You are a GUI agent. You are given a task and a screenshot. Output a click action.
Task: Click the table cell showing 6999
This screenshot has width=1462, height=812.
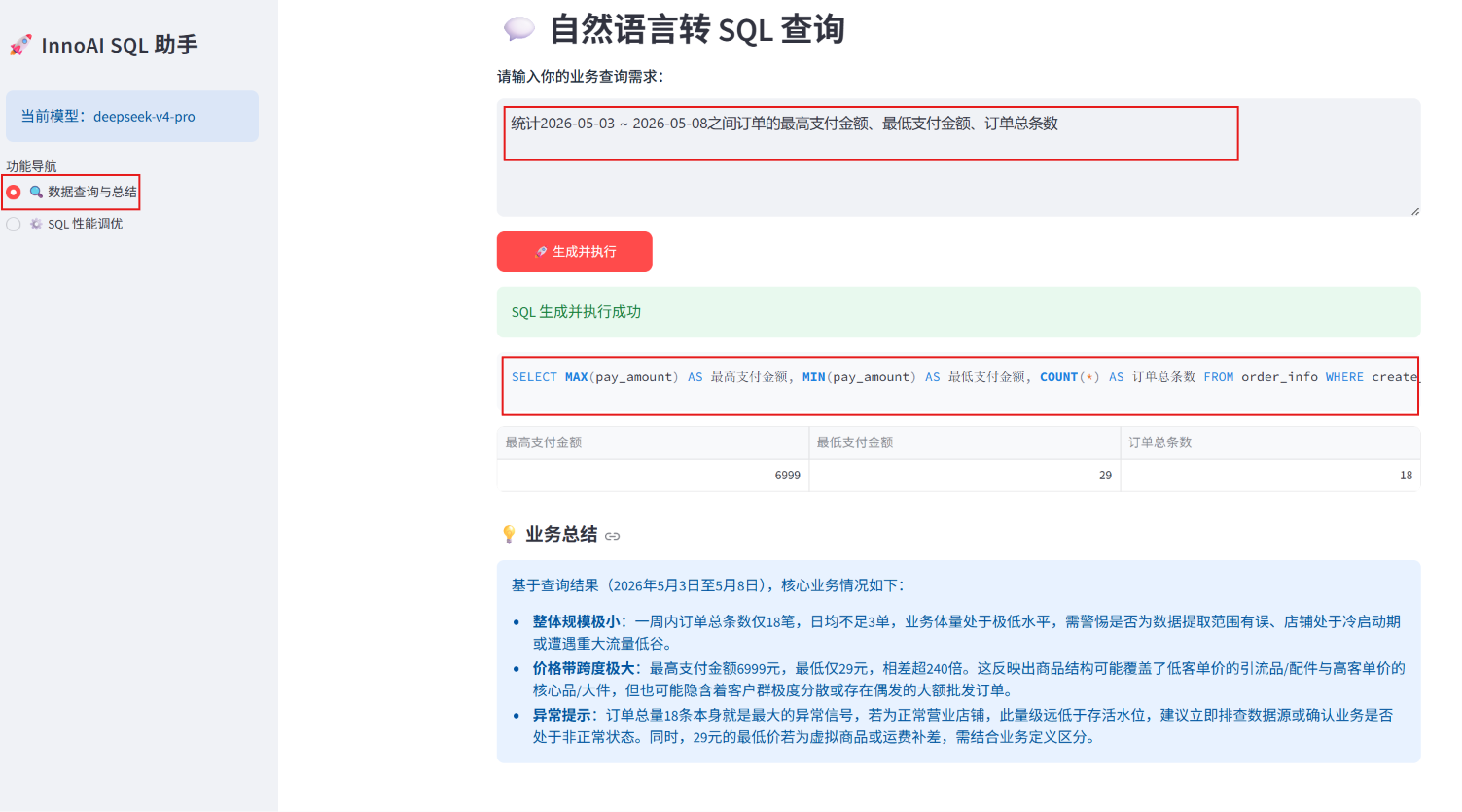pos(653,476)
